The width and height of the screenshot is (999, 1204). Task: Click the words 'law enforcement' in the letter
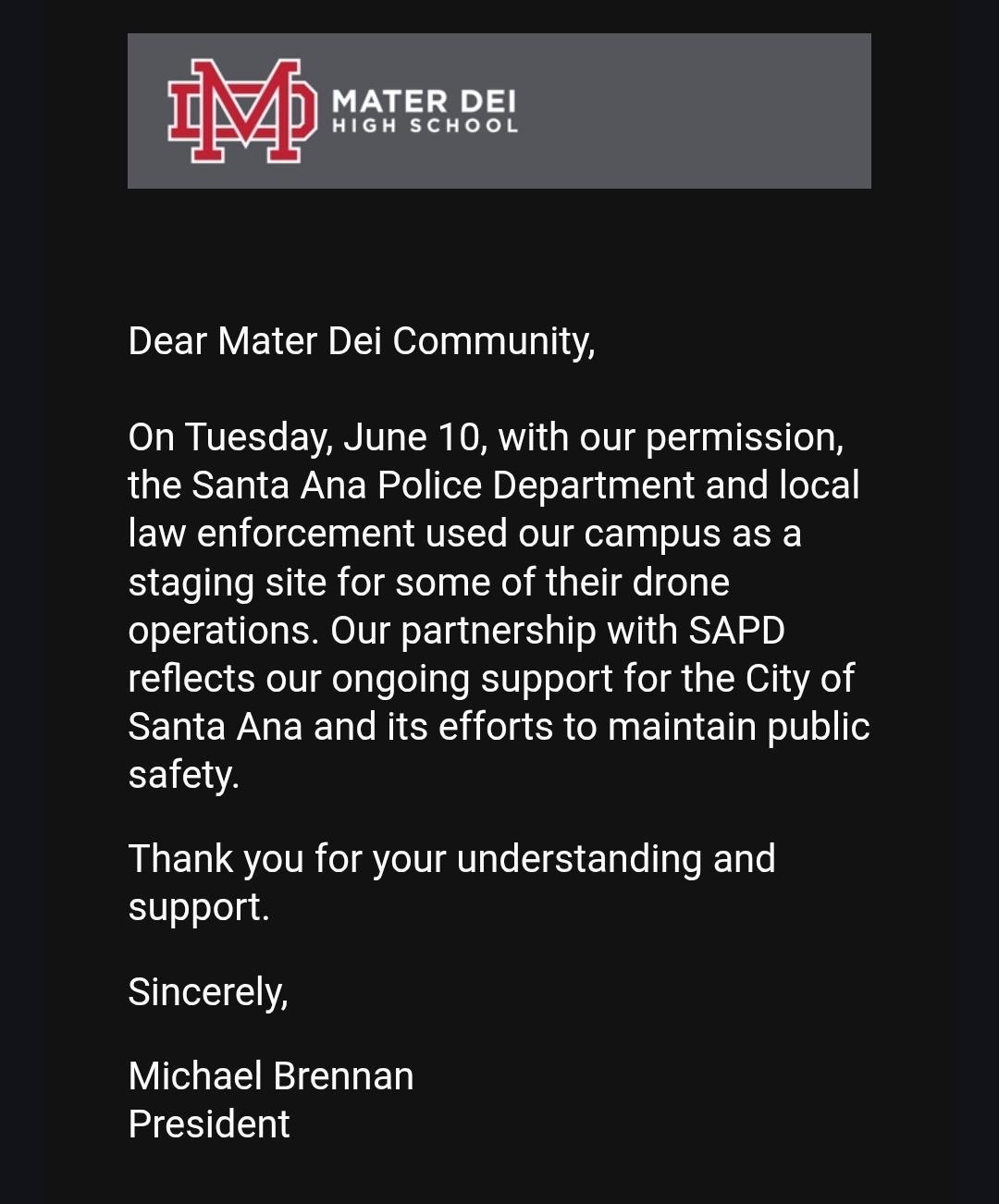click(272, 534)
